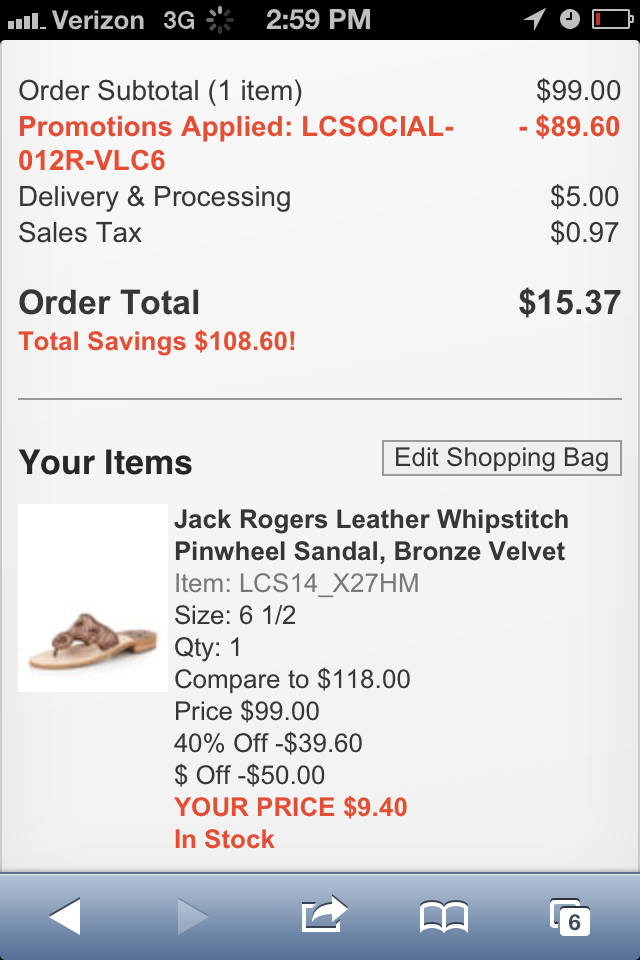Tap the location services arrow icon
This screenshot has width=640, height=960.
coord(535,19)
